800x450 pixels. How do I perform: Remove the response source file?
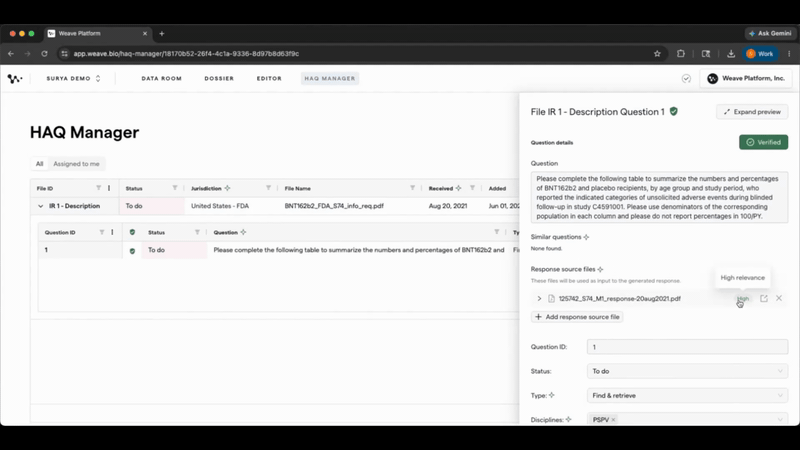click(779, 298)
